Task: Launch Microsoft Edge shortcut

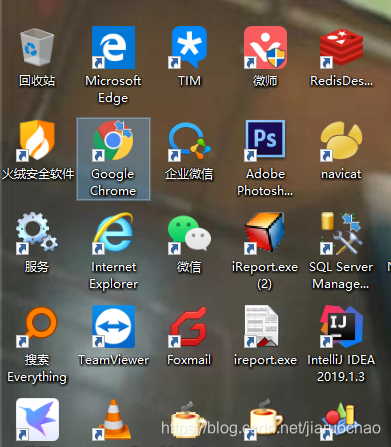Action: 113,47
